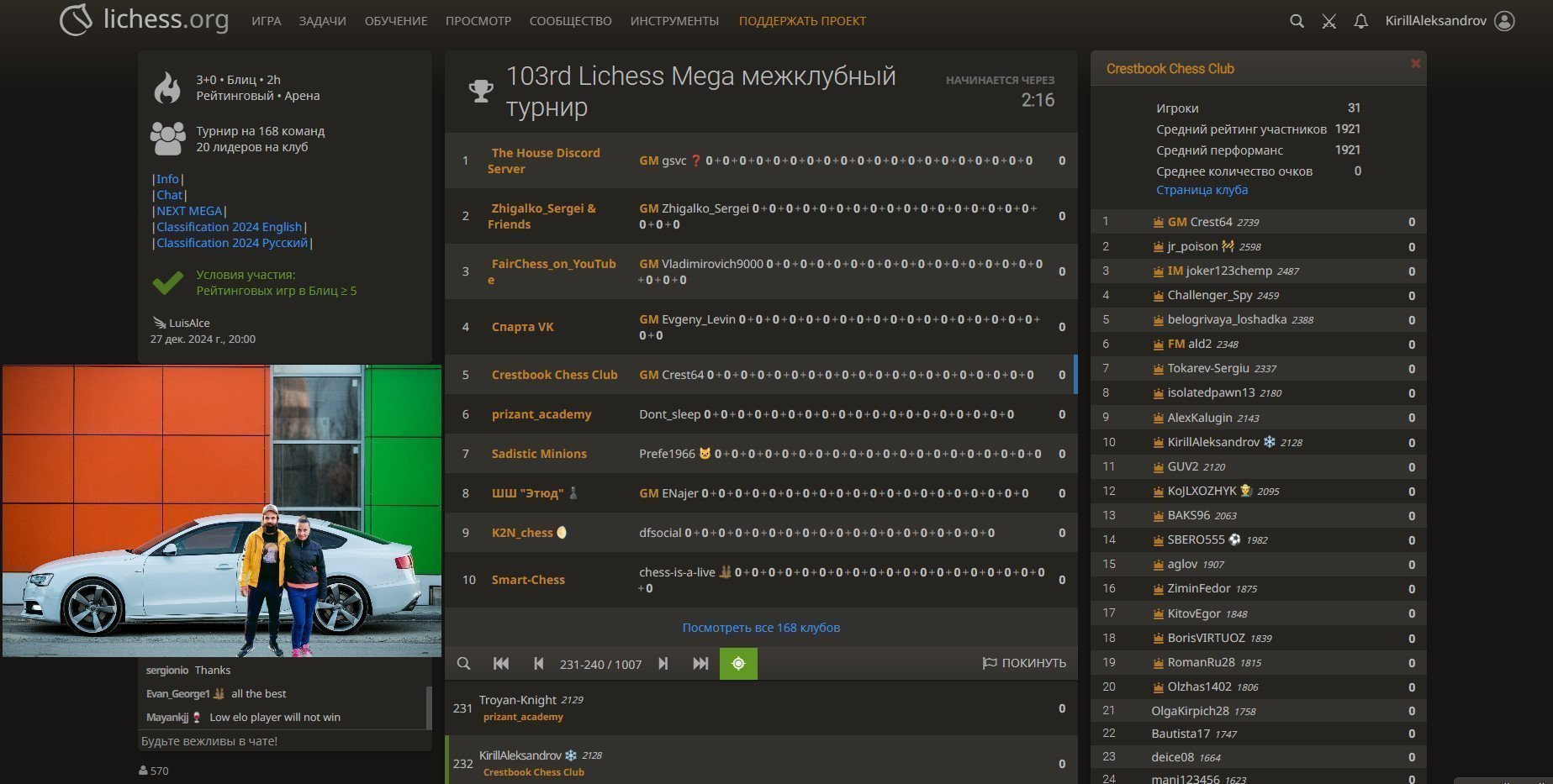Viewport: 1553px width, 784px height.
Task: Open the lichess.org home logo
Action: point(145,20)
